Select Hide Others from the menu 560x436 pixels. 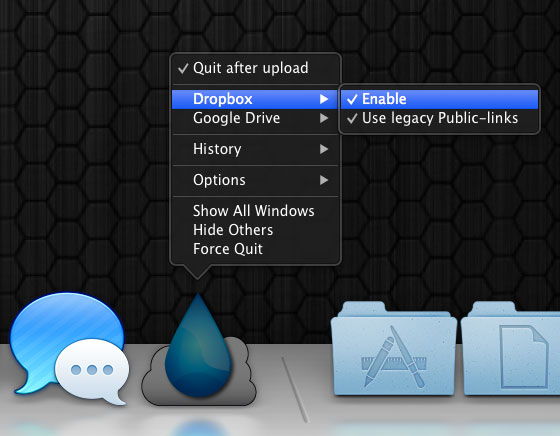pos(255,230)
